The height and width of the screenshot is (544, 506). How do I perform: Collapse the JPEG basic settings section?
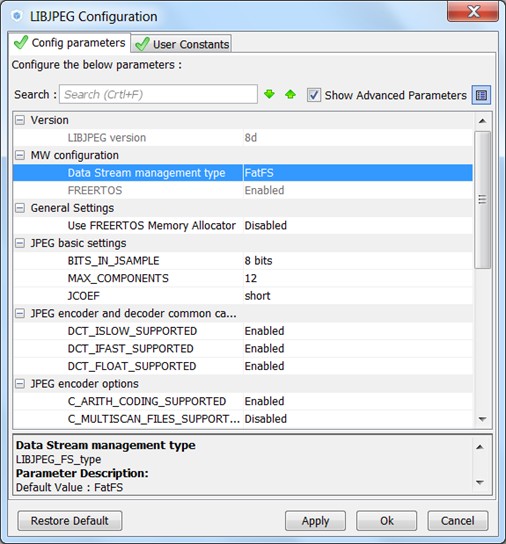click(20, 243)
